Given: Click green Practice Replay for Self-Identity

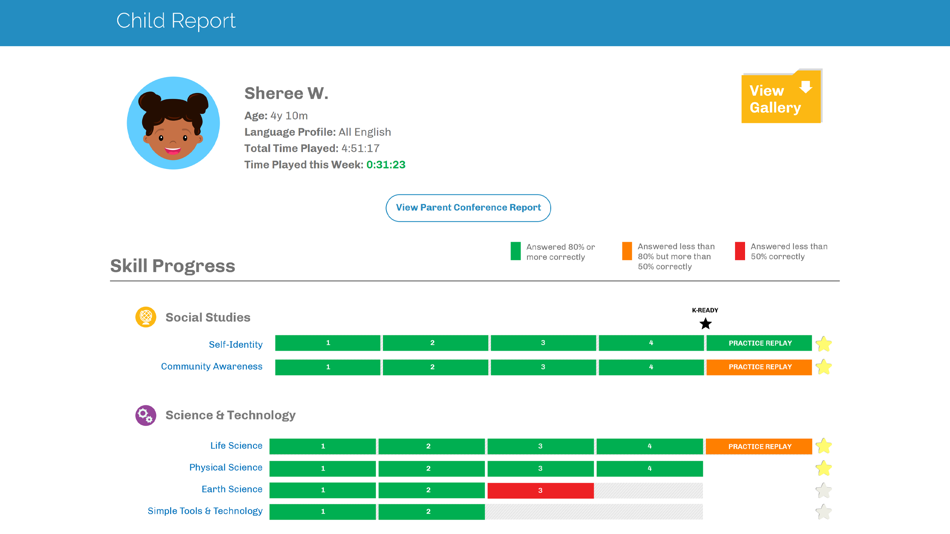Looking at the screenshot, I should [759, 343].
